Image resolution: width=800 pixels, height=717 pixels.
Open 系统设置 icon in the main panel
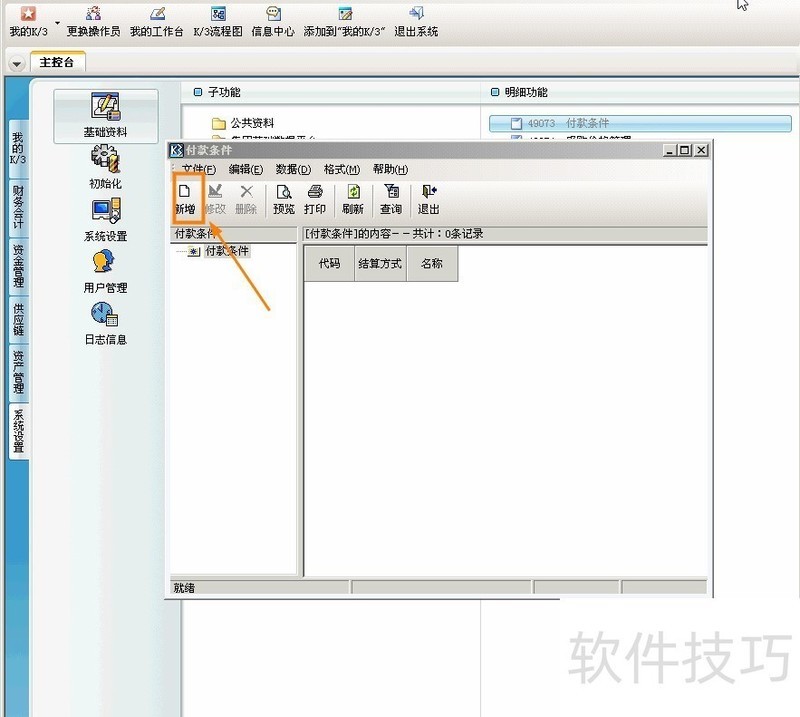[105, 219]
